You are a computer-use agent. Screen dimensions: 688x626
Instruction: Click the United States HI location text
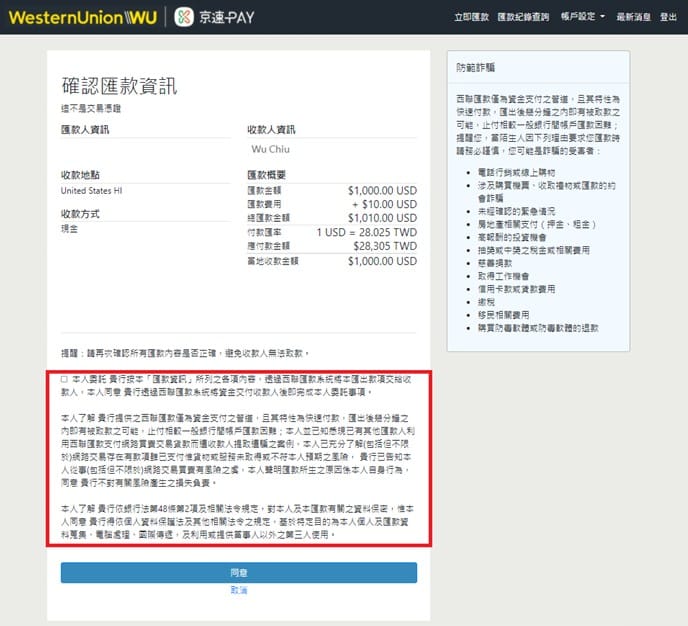point(91,190)
